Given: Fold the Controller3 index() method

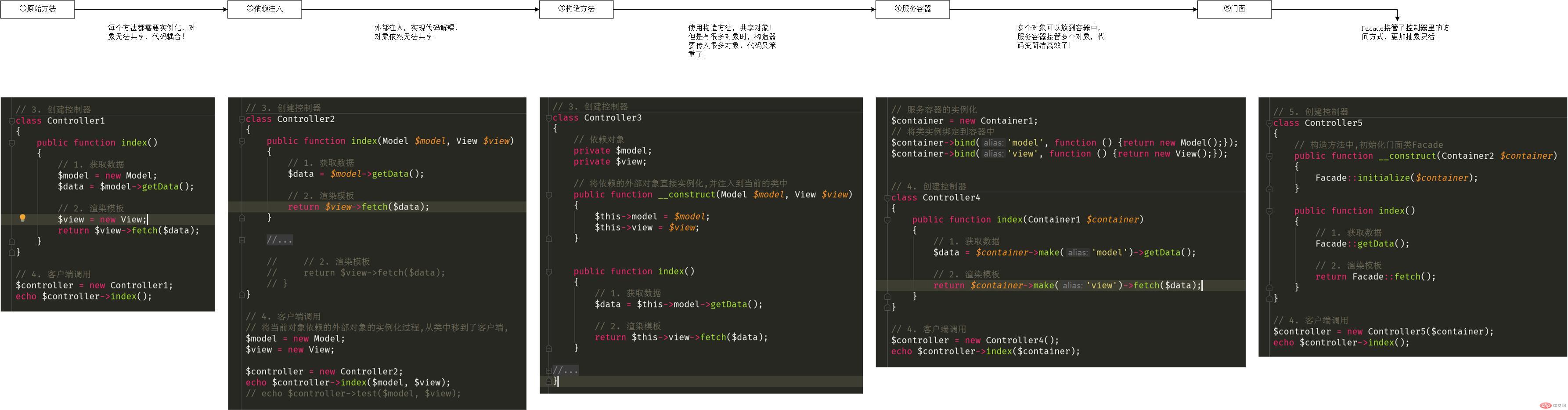Looking at the screenshot, I should tap(548, 271).
